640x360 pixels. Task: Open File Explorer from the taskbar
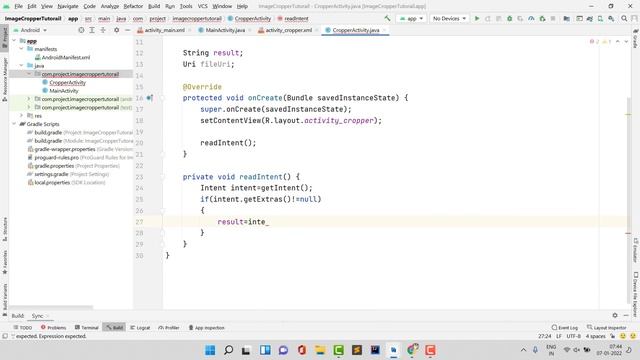pyautogui.click(x=320, y=350)
